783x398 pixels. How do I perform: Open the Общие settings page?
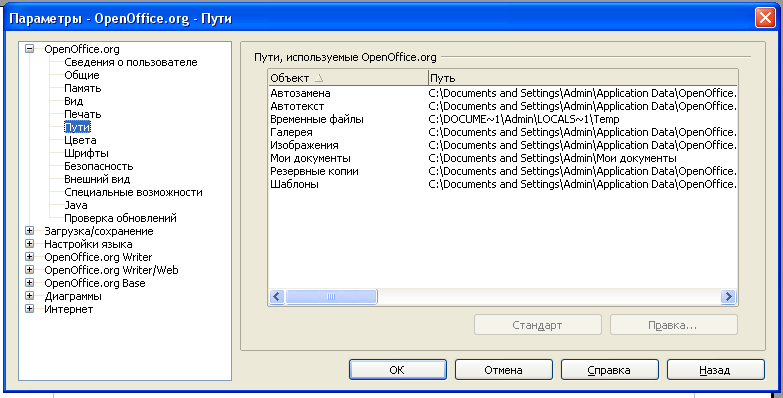pos(82,75)
